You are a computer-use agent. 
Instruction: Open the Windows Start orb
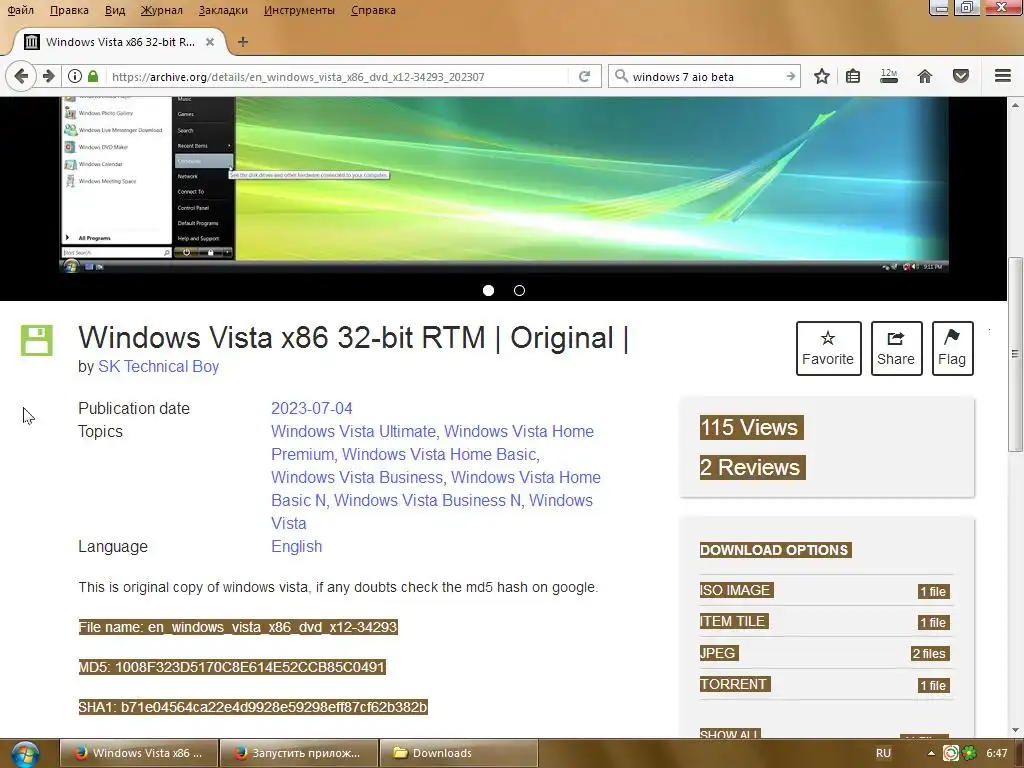[25, 754]
